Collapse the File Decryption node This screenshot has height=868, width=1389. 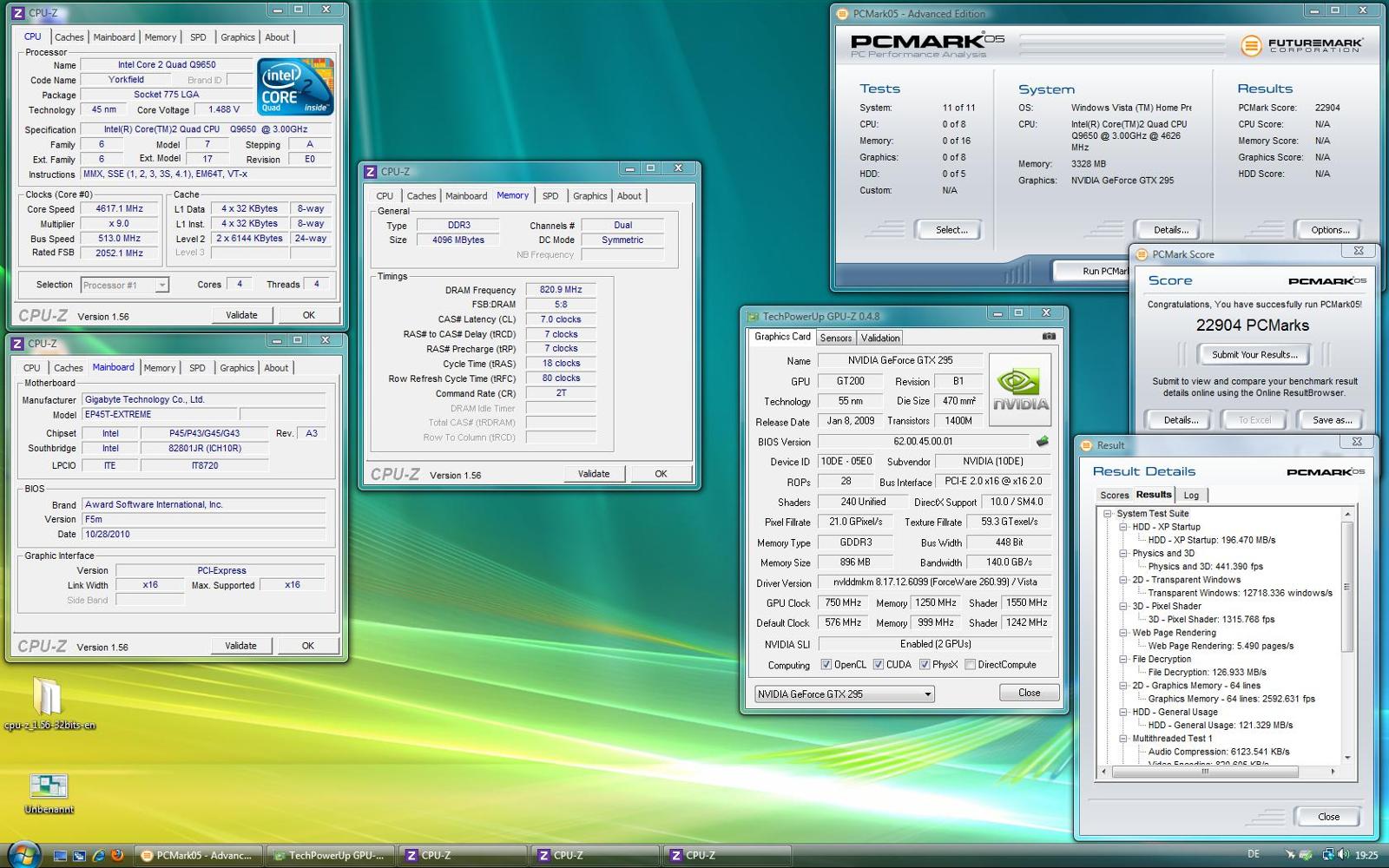click(1123, 659)
